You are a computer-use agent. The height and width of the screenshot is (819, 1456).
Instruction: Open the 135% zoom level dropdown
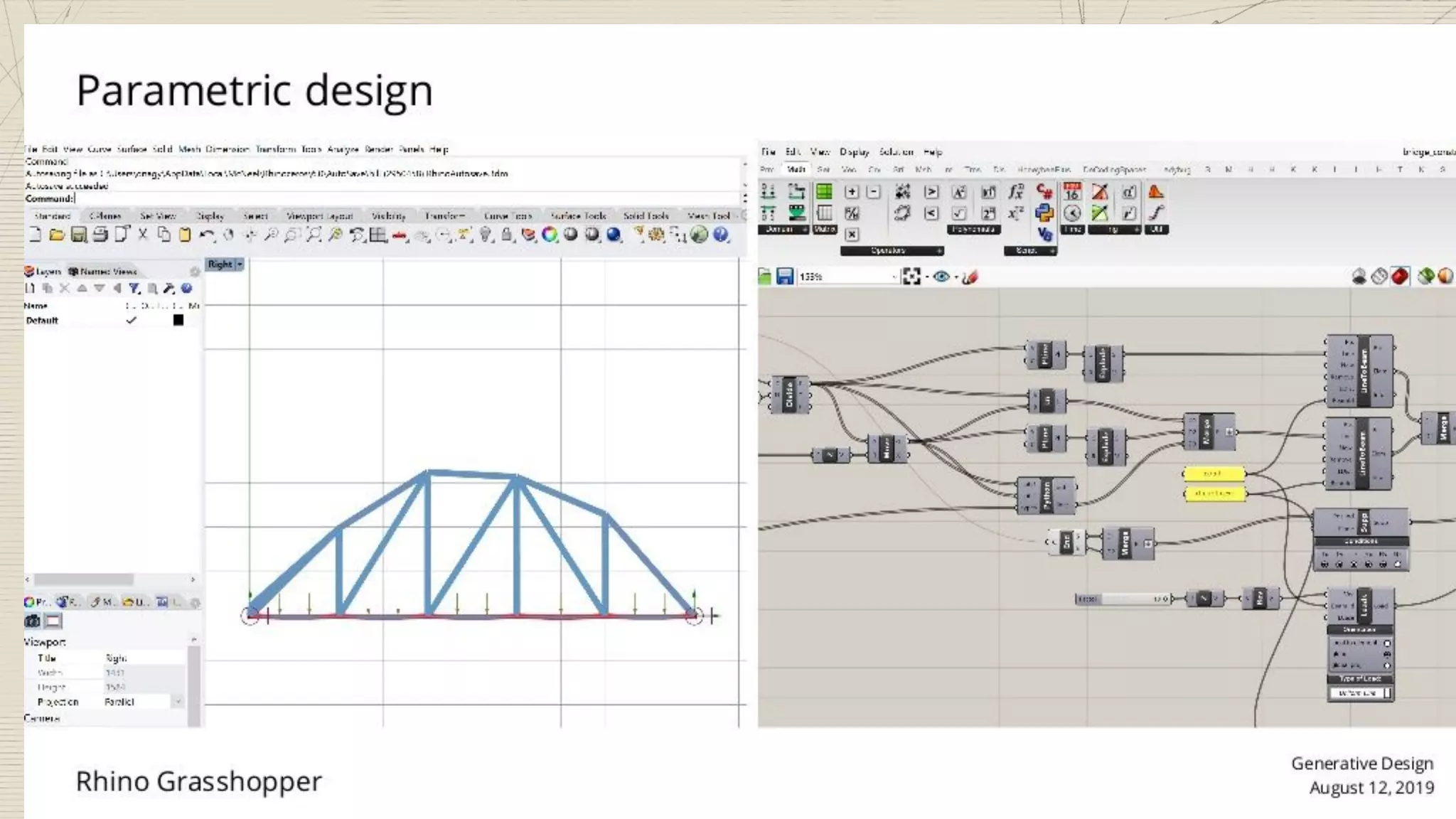[894, 277]
